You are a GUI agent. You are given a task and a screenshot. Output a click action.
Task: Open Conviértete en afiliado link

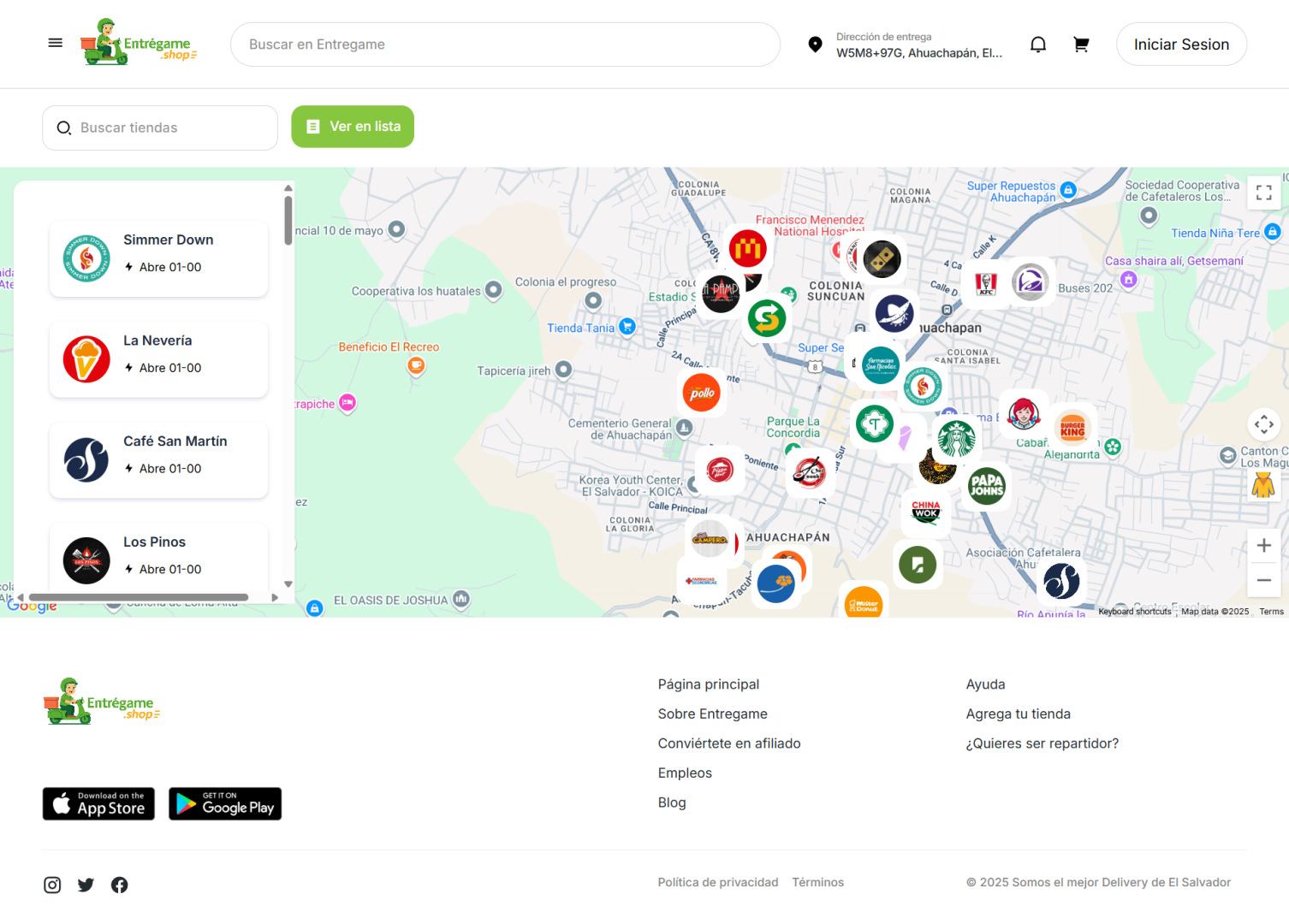click(x=729, y=743)
